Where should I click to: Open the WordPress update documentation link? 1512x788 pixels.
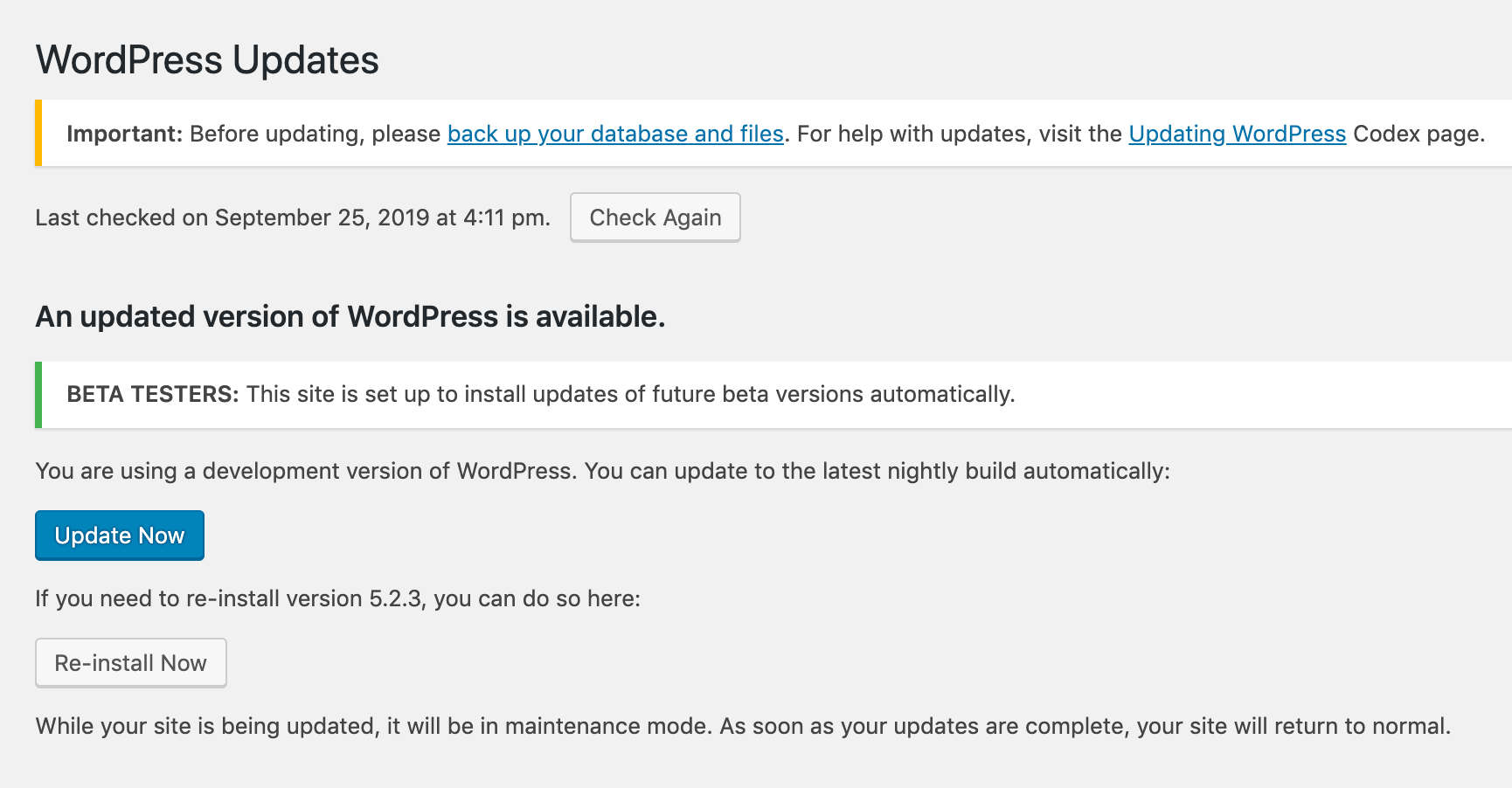pos(1238,134)
